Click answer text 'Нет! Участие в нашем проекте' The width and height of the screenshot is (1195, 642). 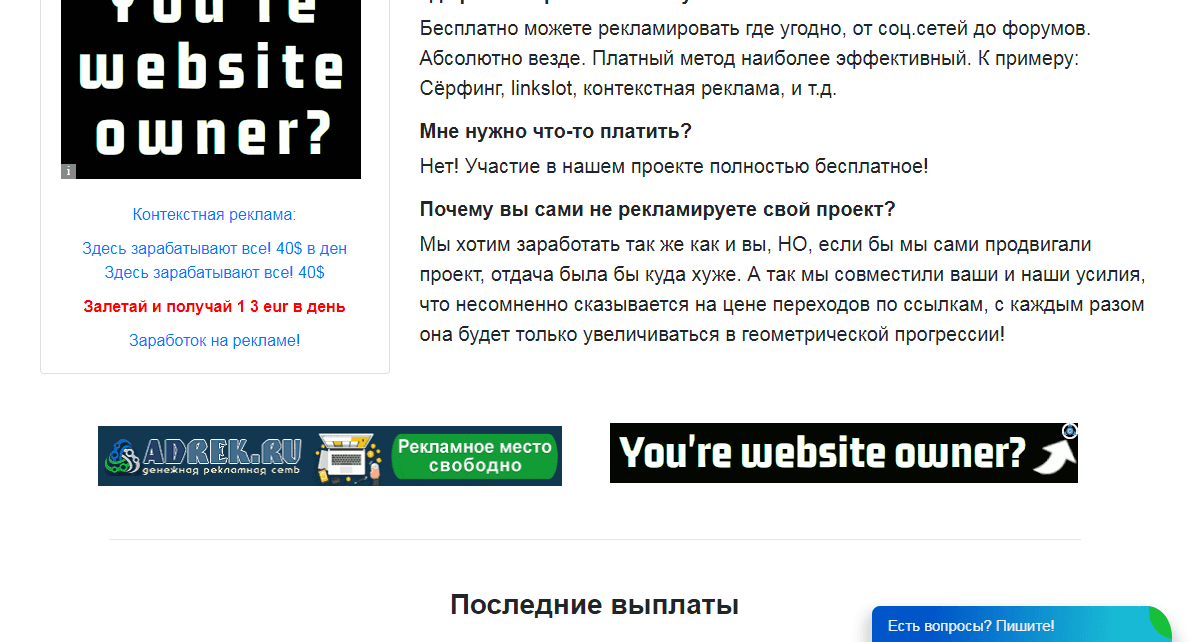pos(673,166)
